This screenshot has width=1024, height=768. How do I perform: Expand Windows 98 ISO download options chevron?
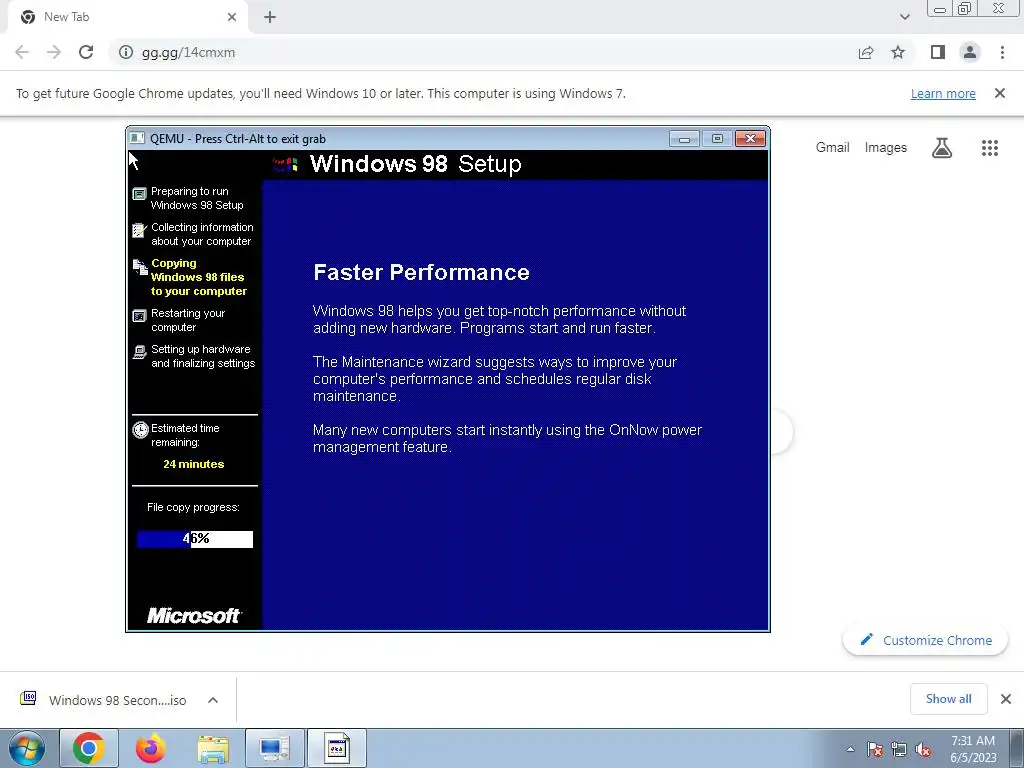click(213, 700)
